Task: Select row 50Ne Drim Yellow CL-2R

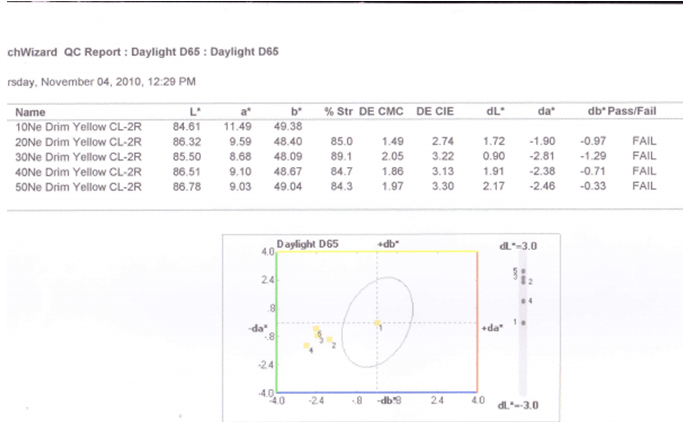Action: coord(74,186)
